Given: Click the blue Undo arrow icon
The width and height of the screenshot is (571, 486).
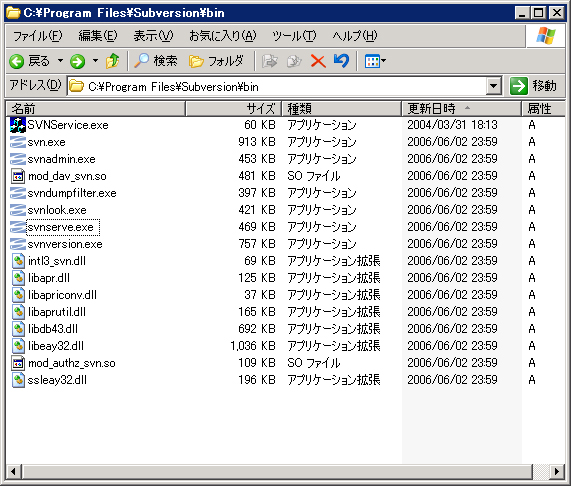Looking at the screenshot, I should coord(342,61).
